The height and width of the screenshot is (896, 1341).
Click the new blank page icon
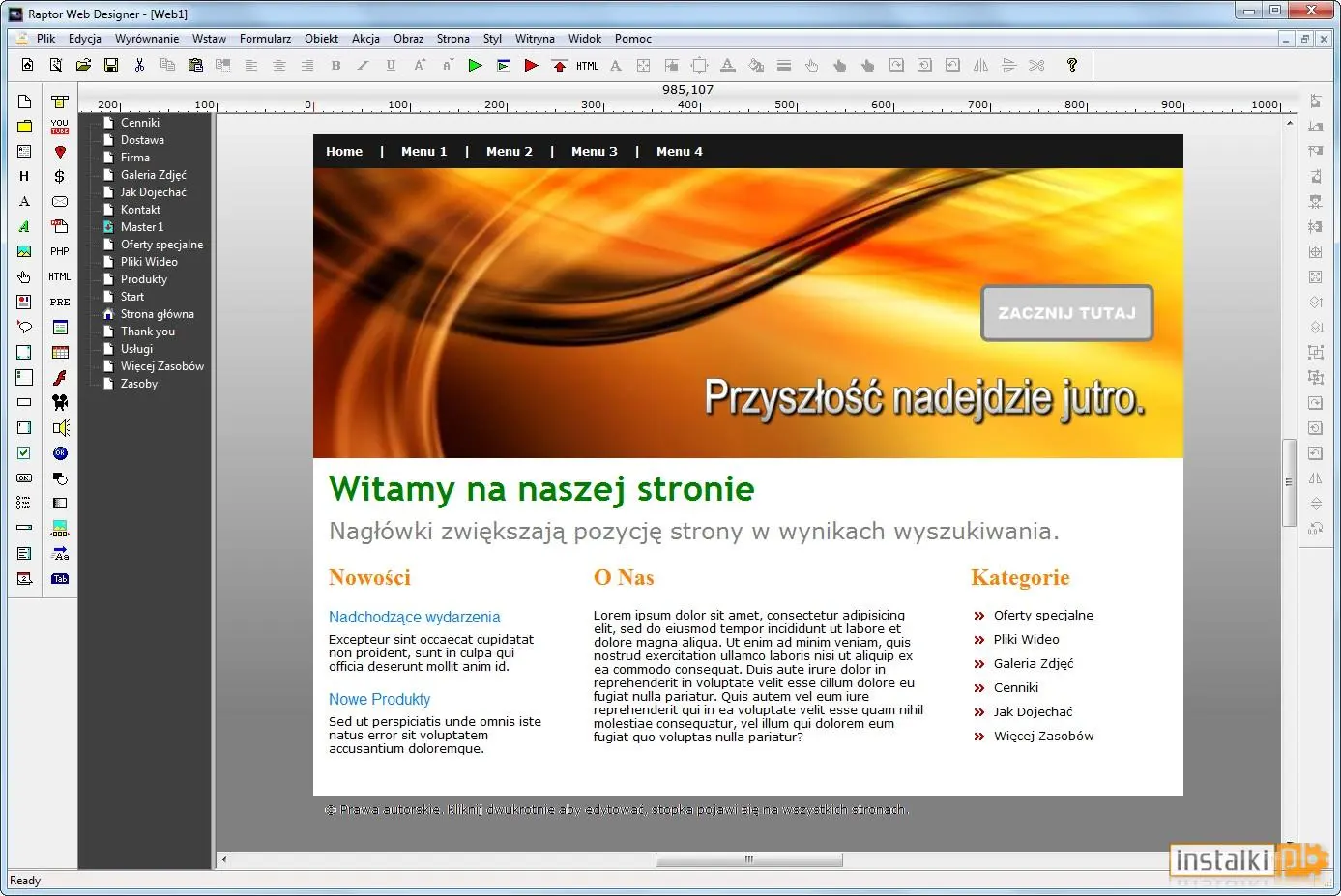coord(24,101)
